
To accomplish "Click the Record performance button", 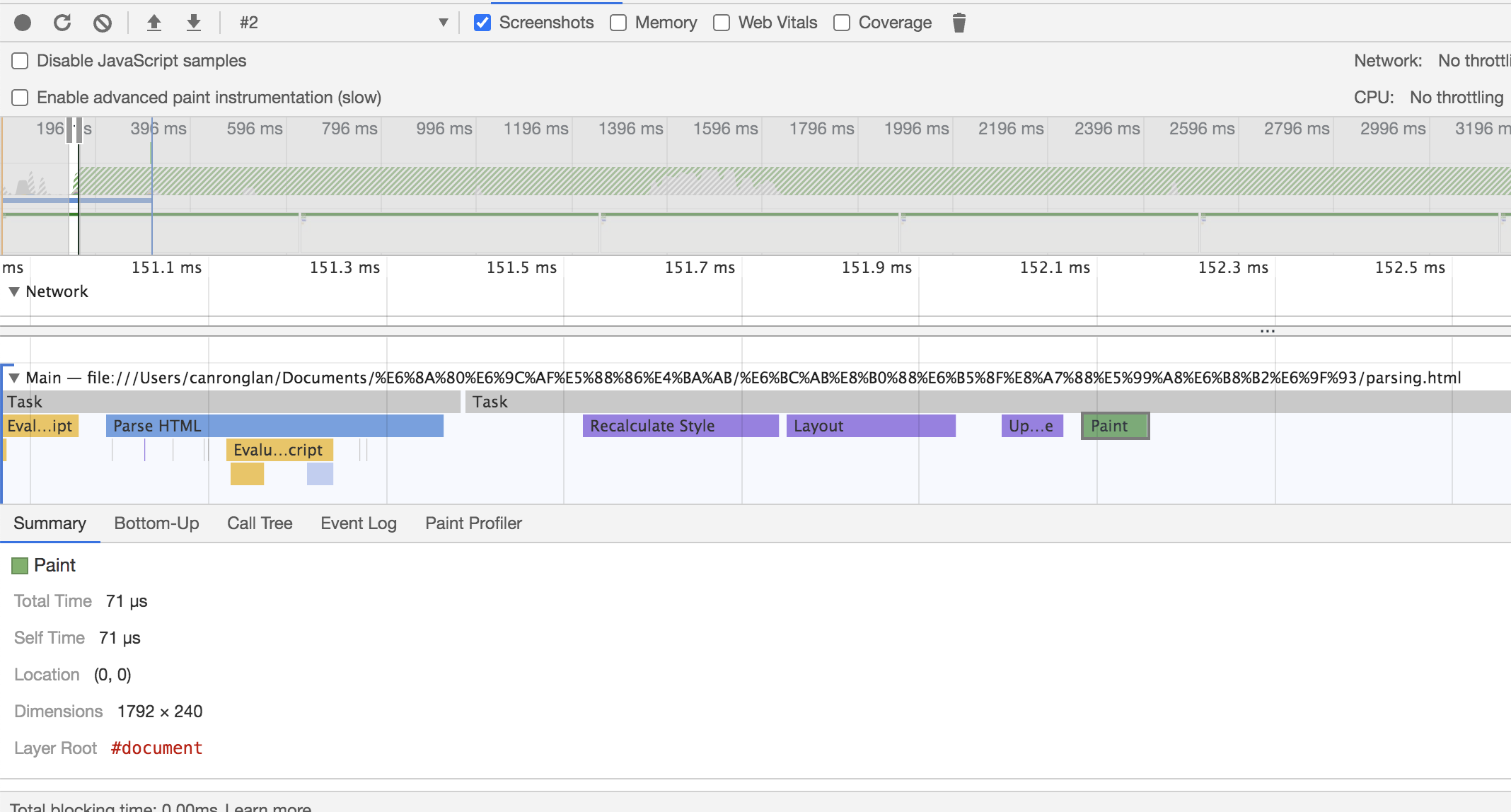I will point(23,23).
